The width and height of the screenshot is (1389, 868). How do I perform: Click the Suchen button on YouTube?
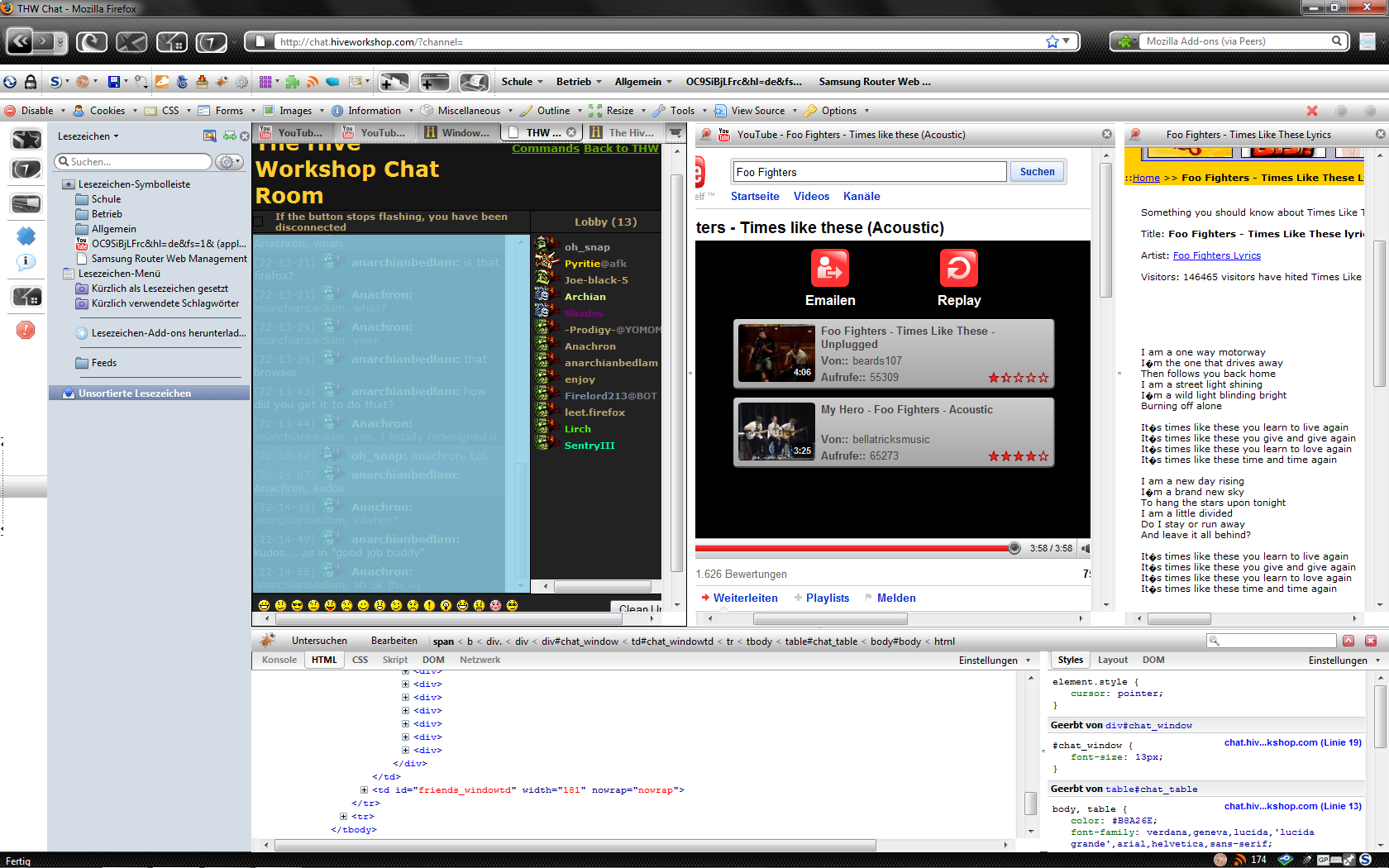[1038, 172]
